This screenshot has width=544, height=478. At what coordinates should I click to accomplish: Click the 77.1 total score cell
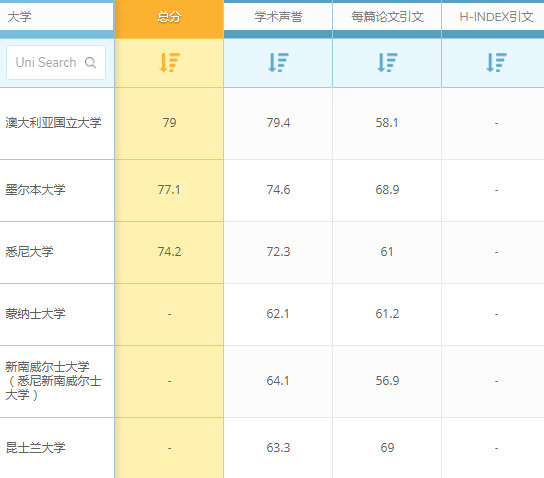pos(169,190)
